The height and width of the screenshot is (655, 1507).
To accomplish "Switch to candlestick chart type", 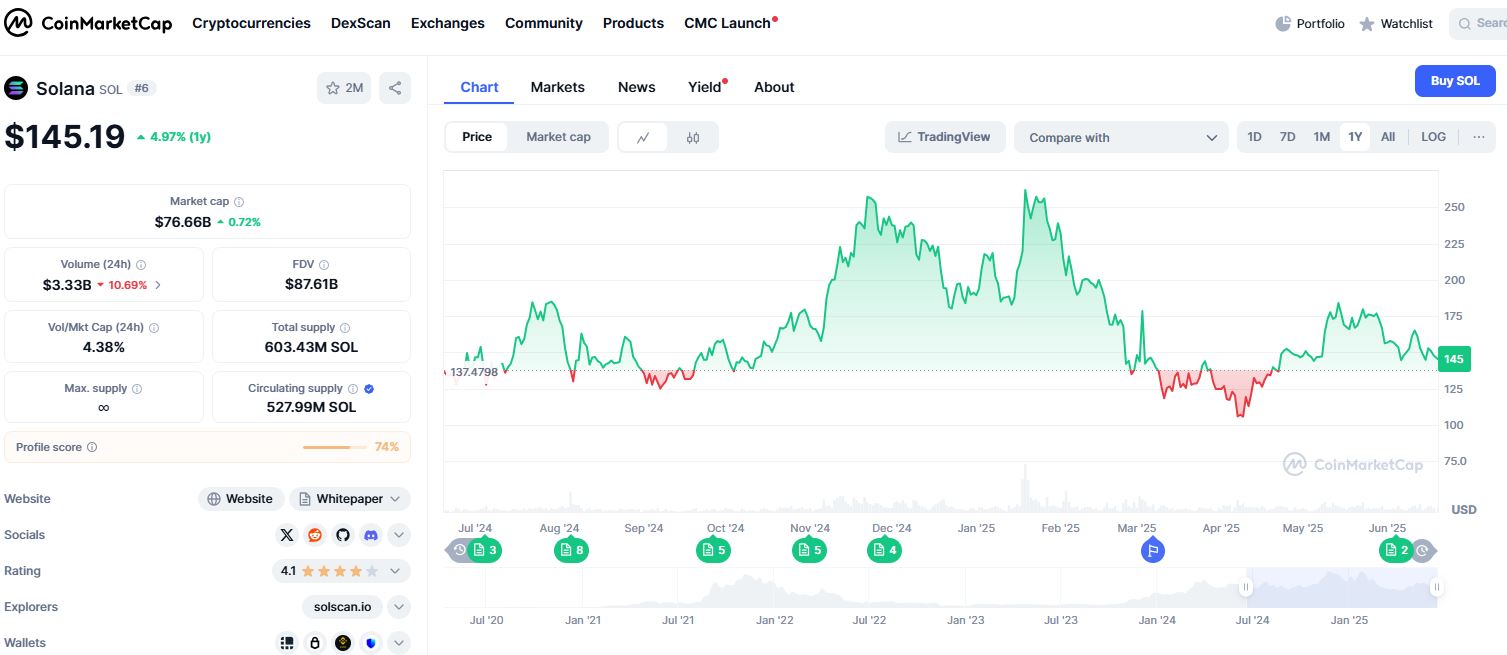I will click(693, 138).
